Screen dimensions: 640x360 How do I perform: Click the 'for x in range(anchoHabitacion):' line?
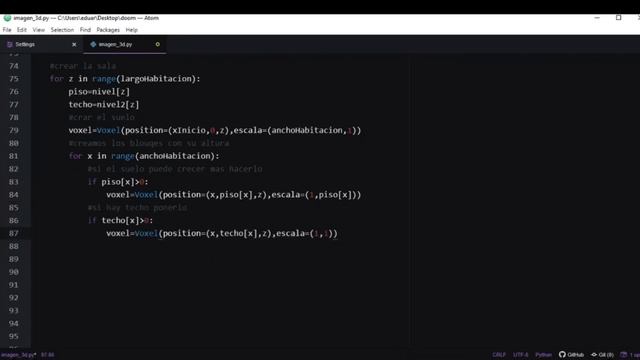[144, 156]
